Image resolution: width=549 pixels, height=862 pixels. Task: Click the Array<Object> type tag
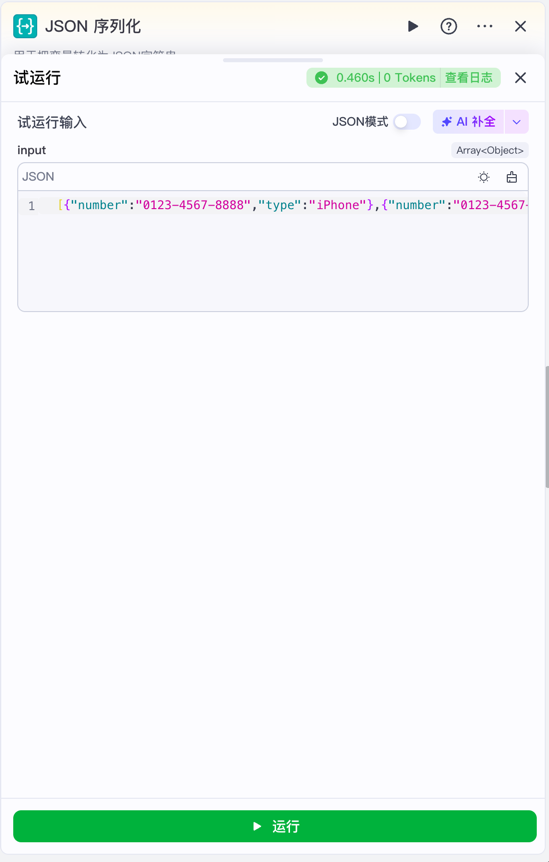click(x=490, y=150)
